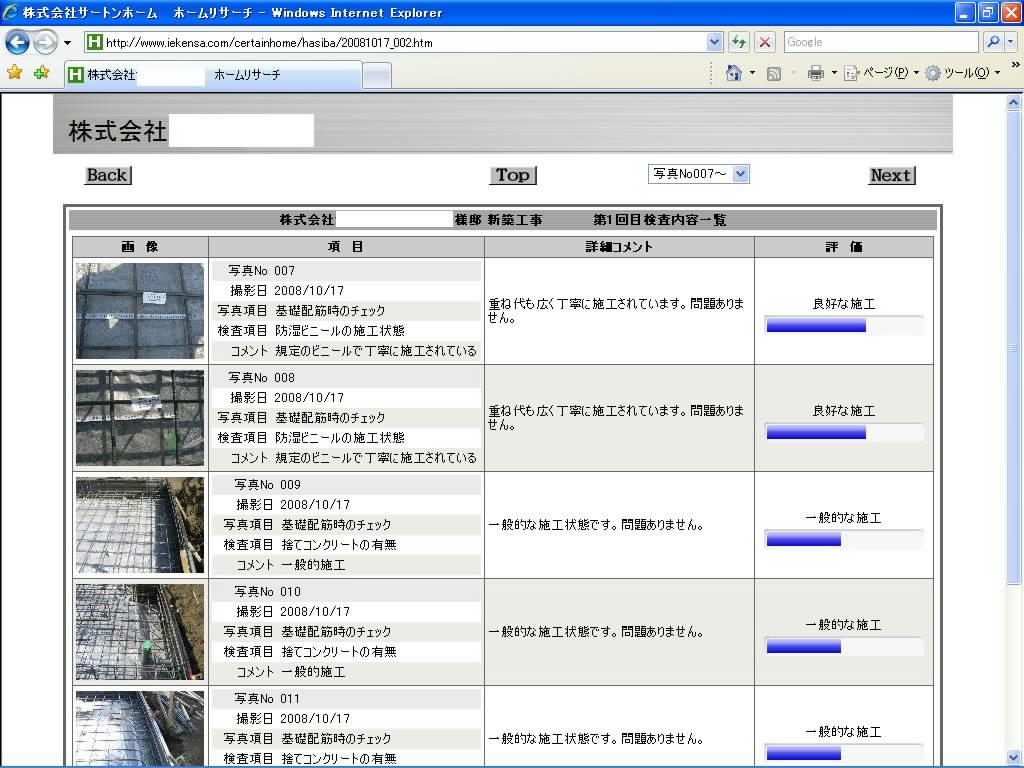1024x768 pixels.
Task: Open thumbnail for photo No 009
Action: pos(140,525)
